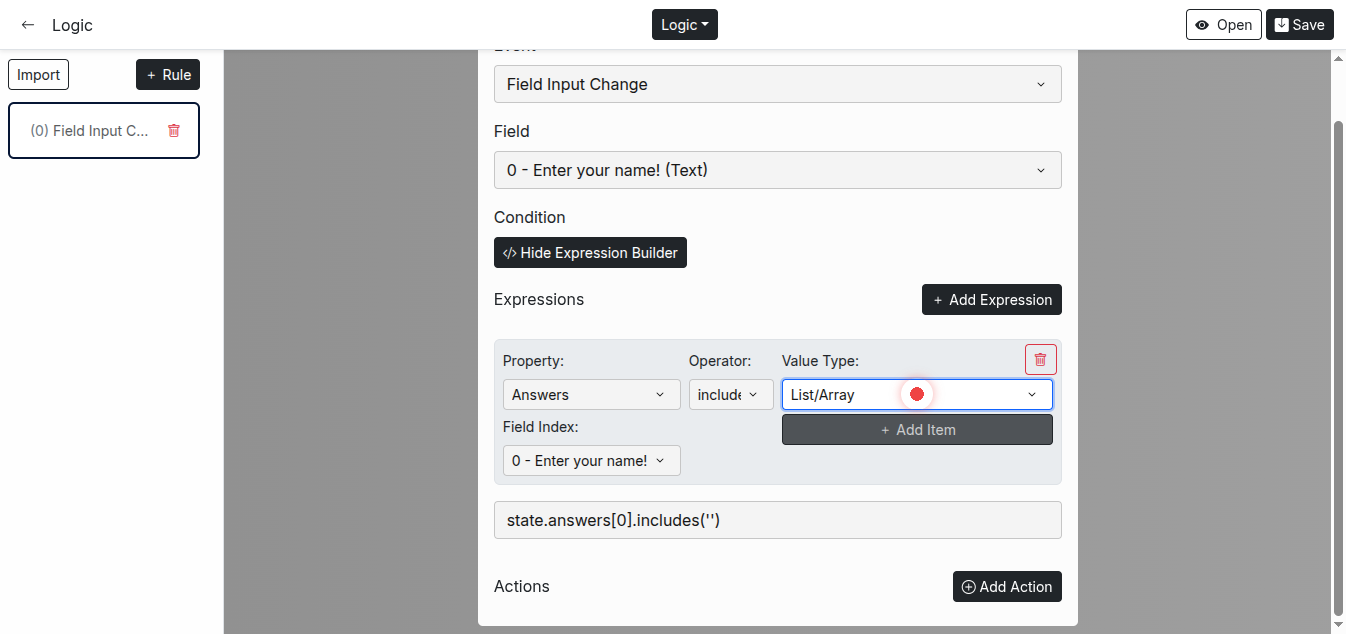Viewport: 1346px width, 634px height.
Task: Open the Field dropdown Enter your name
Action: pos(777,171)
